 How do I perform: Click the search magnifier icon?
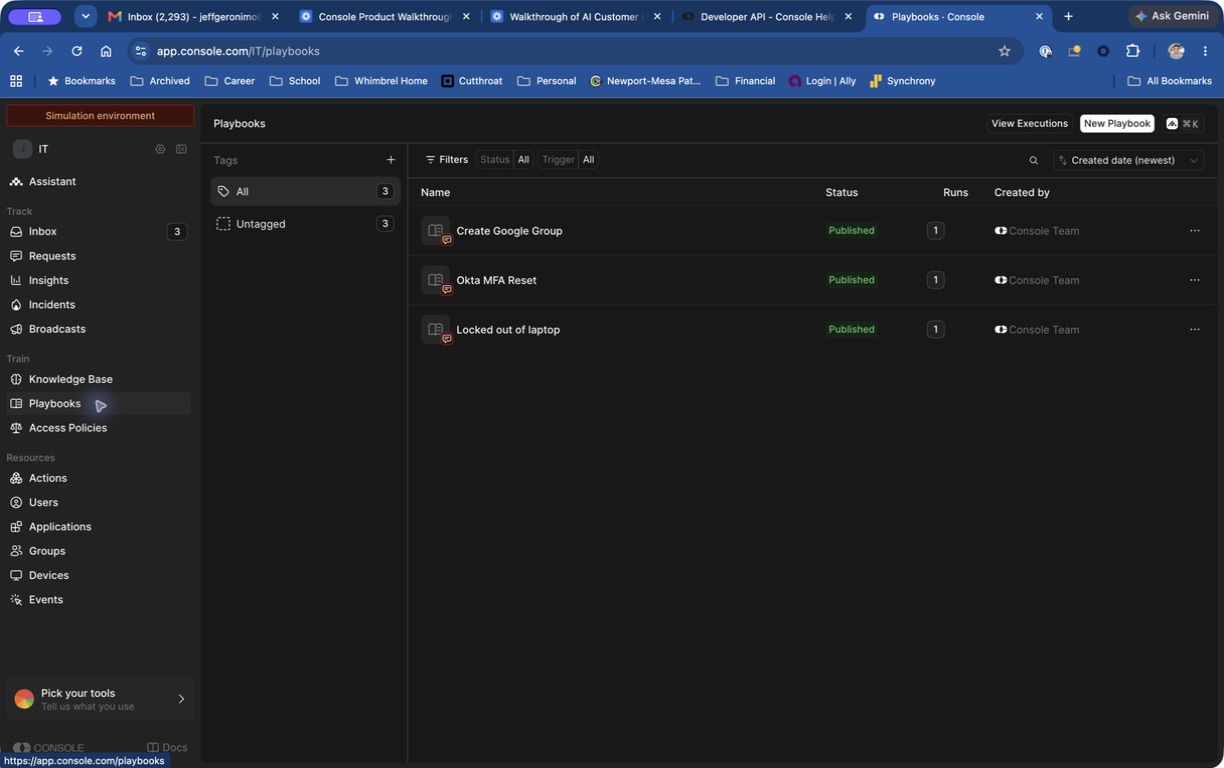point(1034,160)
